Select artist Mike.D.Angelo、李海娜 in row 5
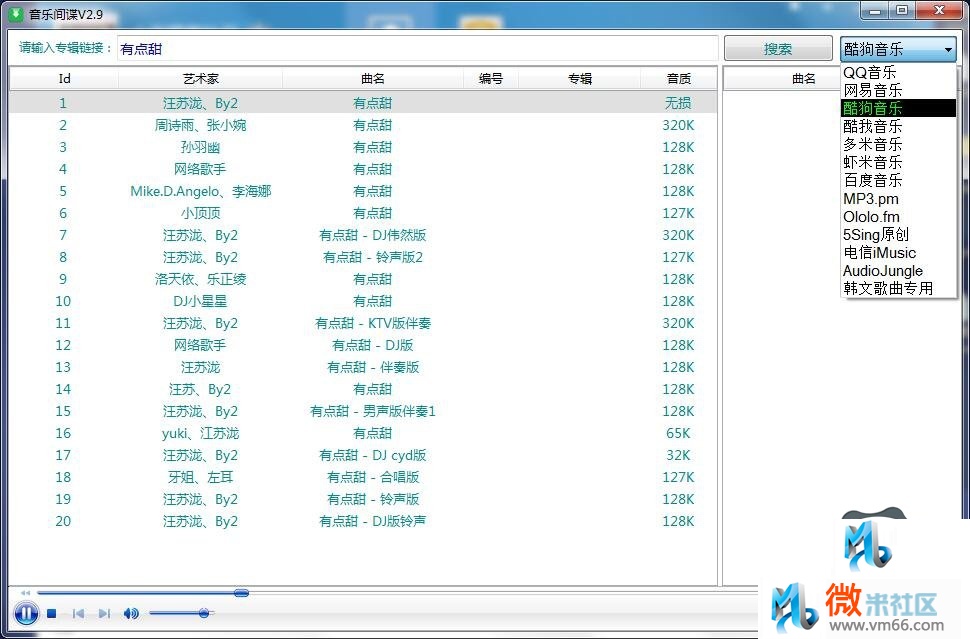Screen dimensions: 970x639 point(200,191)
